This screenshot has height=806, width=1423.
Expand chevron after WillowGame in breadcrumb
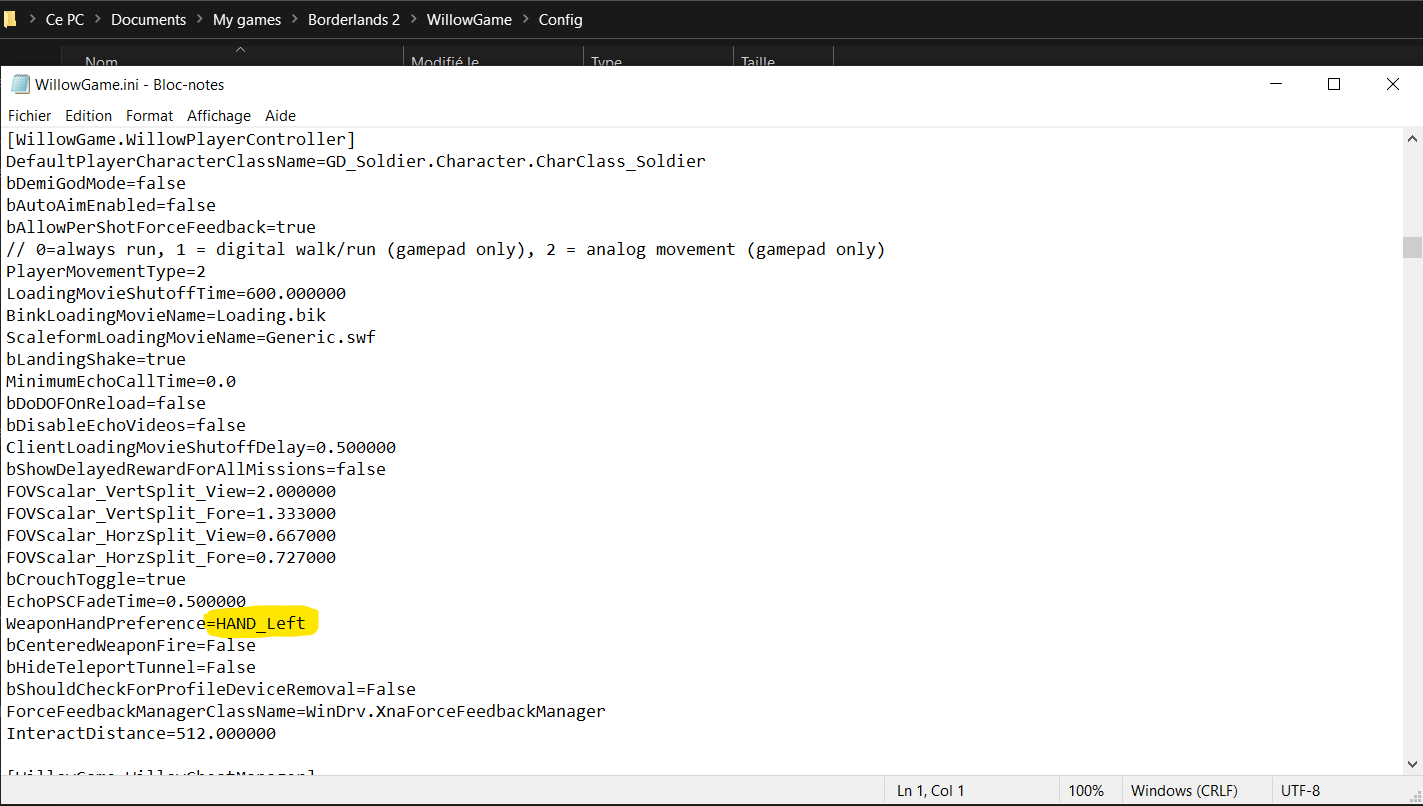tap(525, 20)
